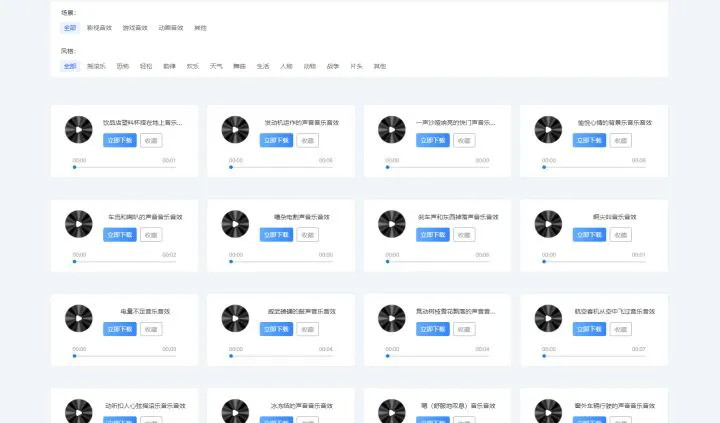Play the 啊尖叫 sound effect

(548, 224)
